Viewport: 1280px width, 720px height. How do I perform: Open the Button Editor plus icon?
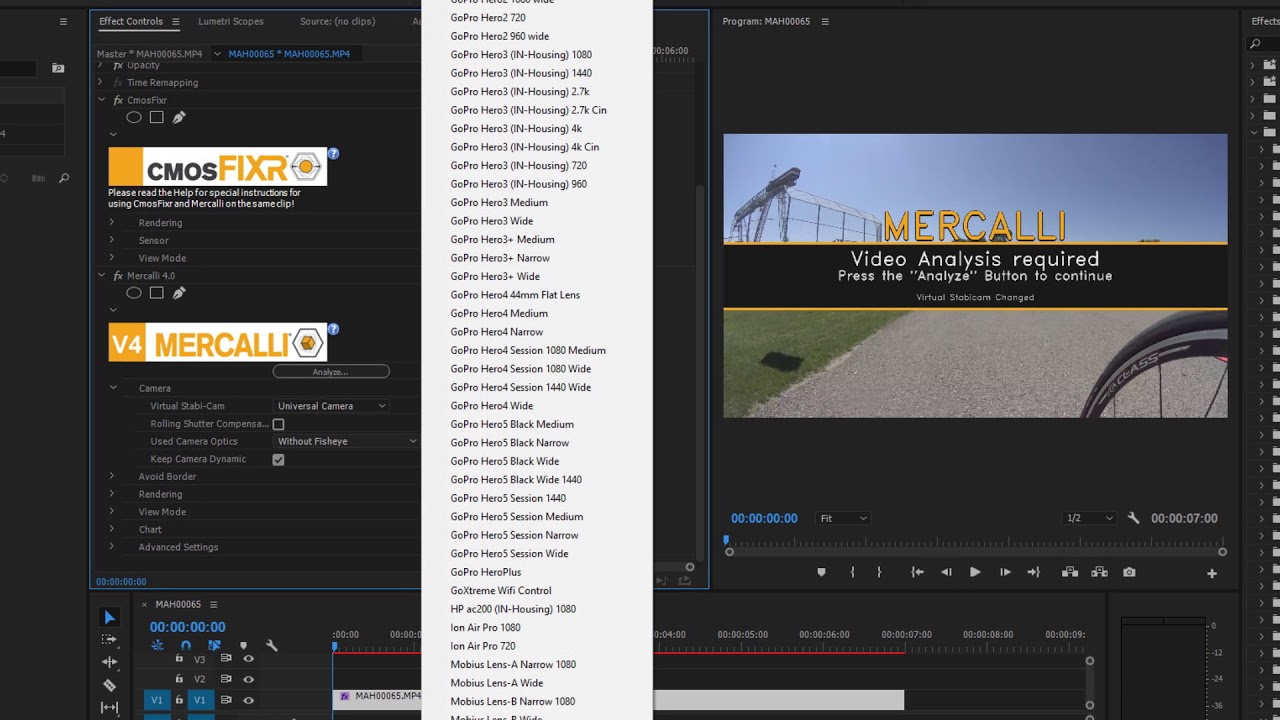1211,573
